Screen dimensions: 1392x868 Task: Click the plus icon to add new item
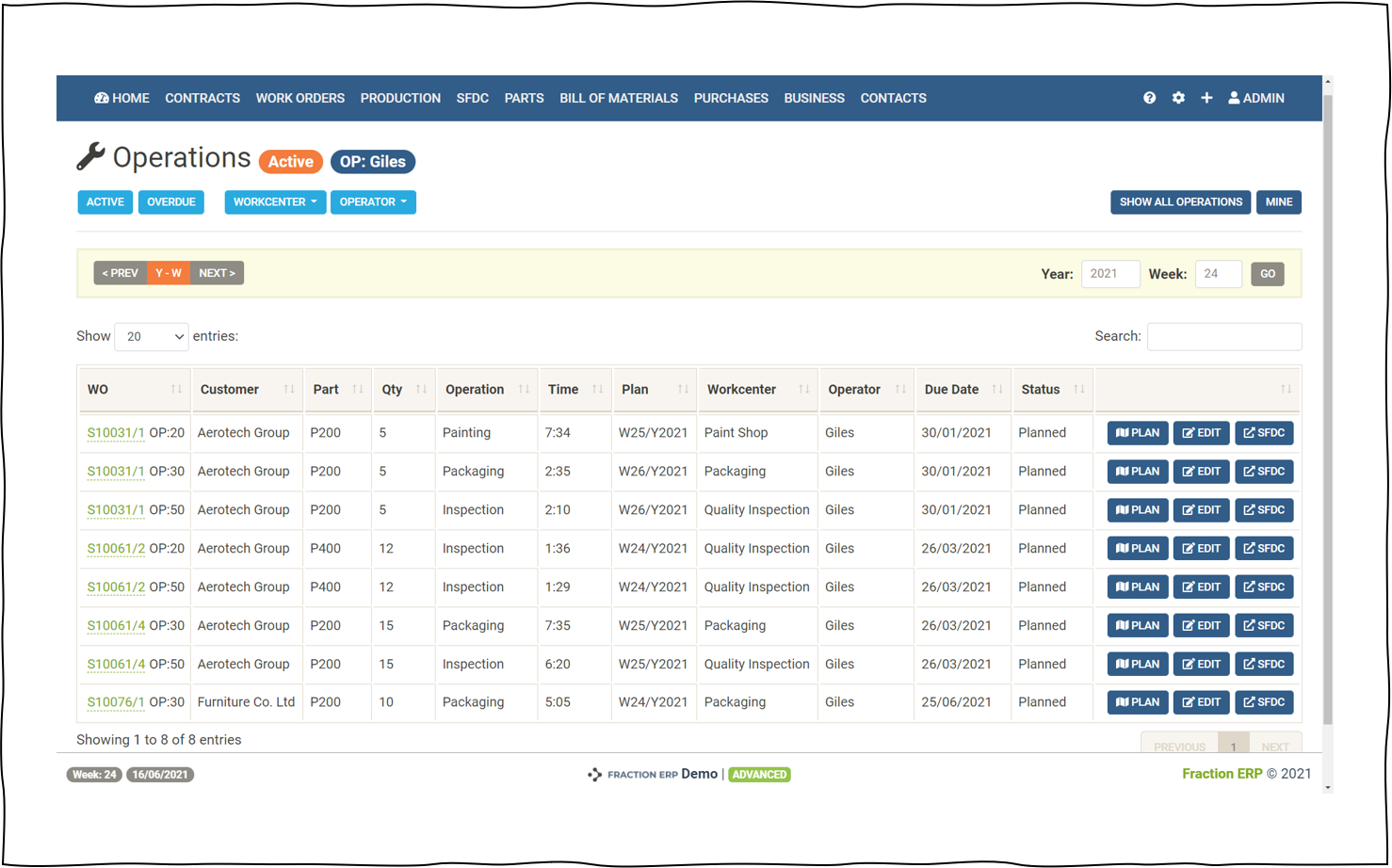(1206, 98)
